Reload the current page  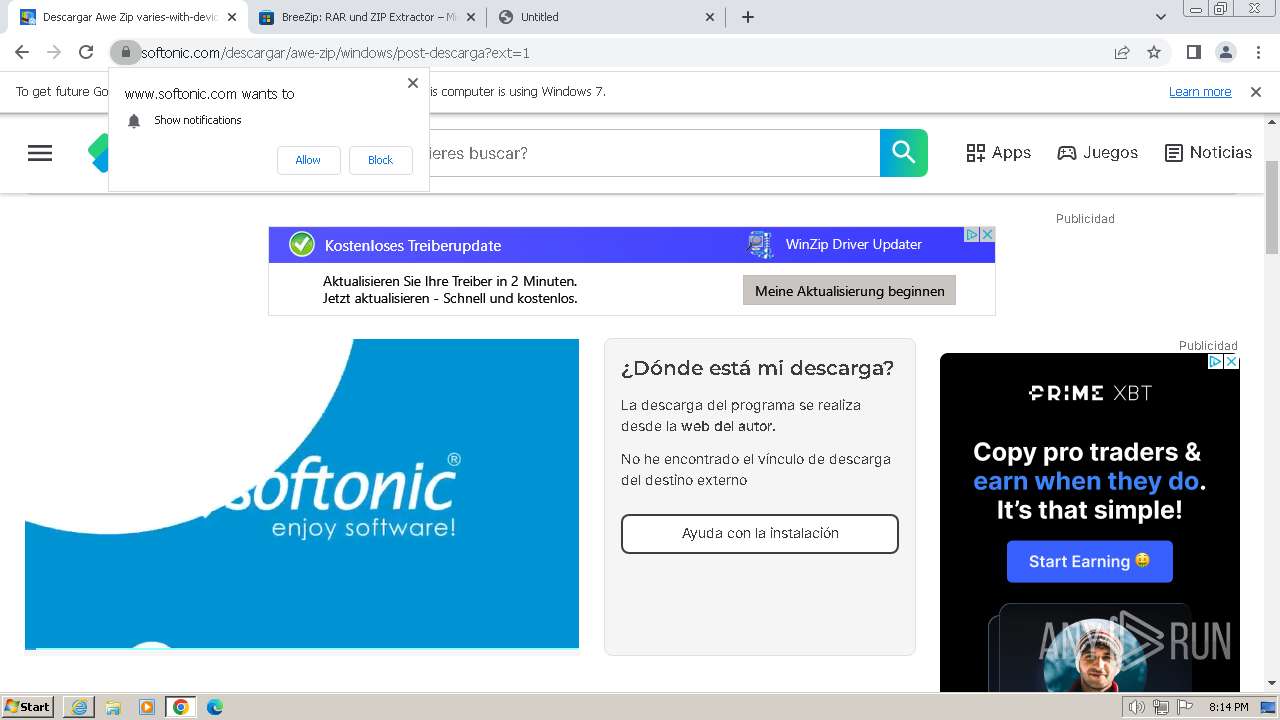pyautogui.click(x=86, y=52)
